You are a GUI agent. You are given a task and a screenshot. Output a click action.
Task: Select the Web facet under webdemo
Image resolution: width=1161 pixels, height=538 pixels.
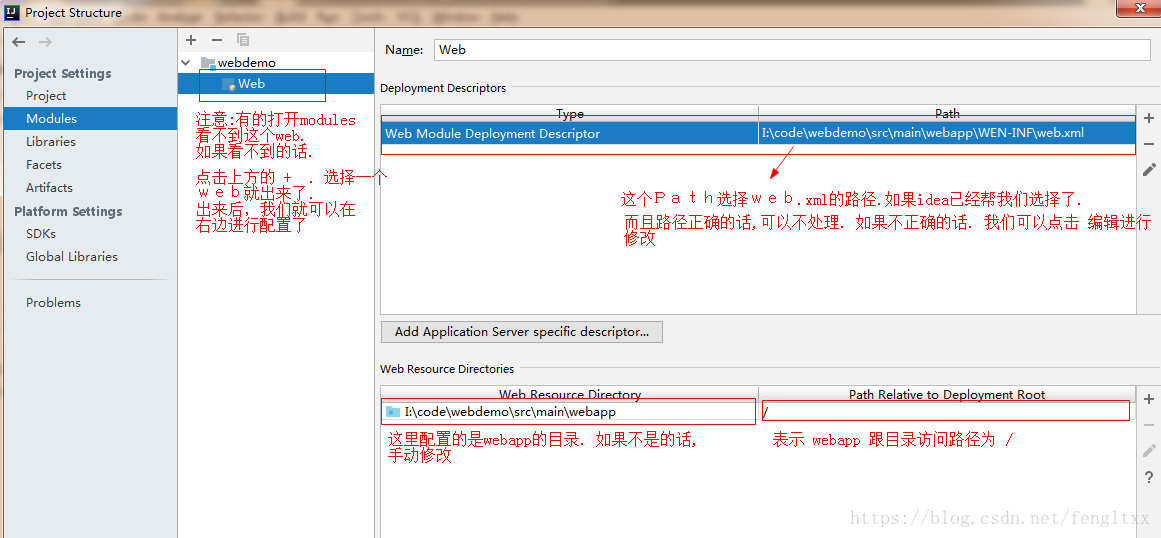[243, 84]
